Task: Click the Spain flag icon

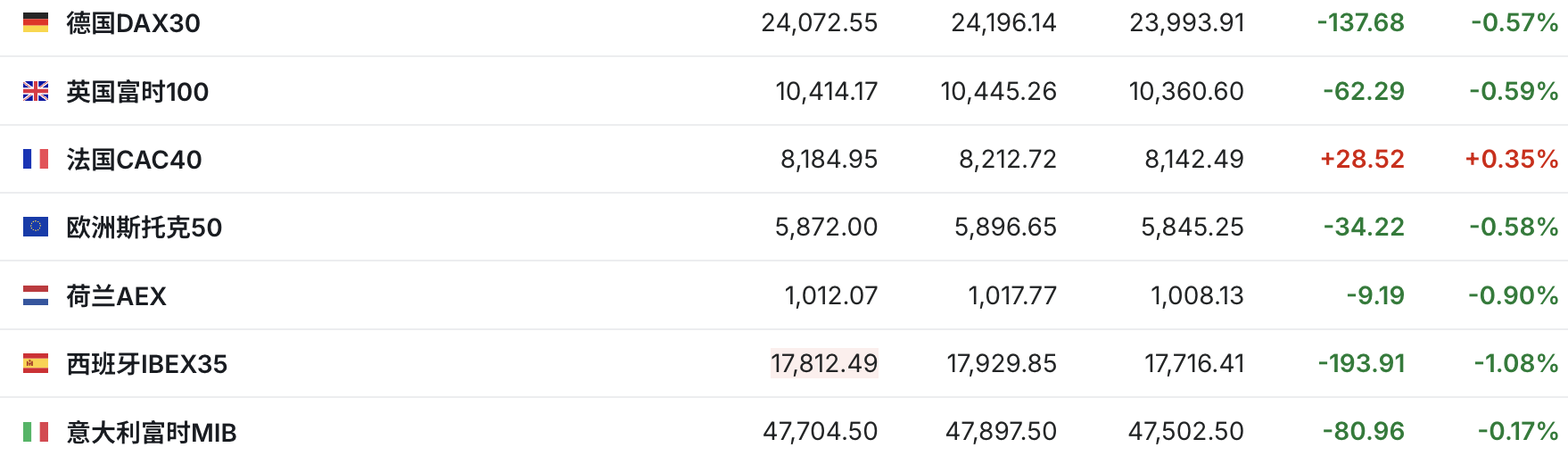Action: click(x=36, y=363)
